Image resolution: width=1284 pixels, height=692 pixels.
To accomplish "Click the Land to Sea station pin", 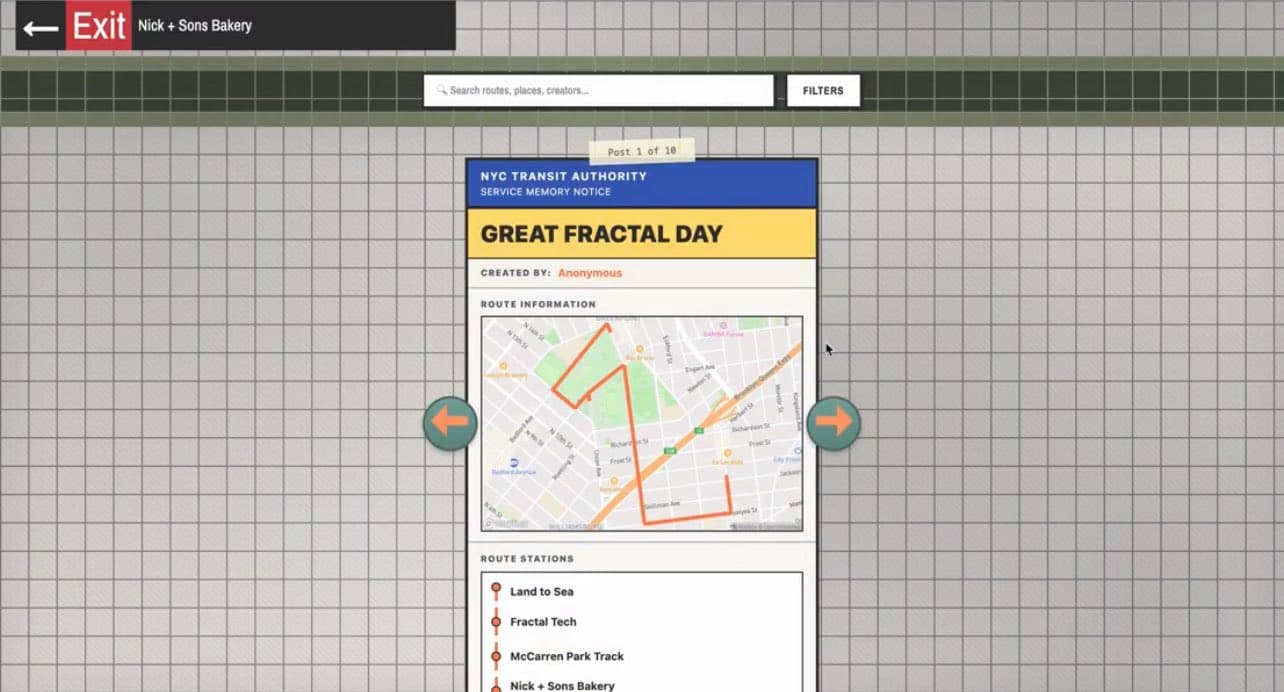I will [496, 589].
